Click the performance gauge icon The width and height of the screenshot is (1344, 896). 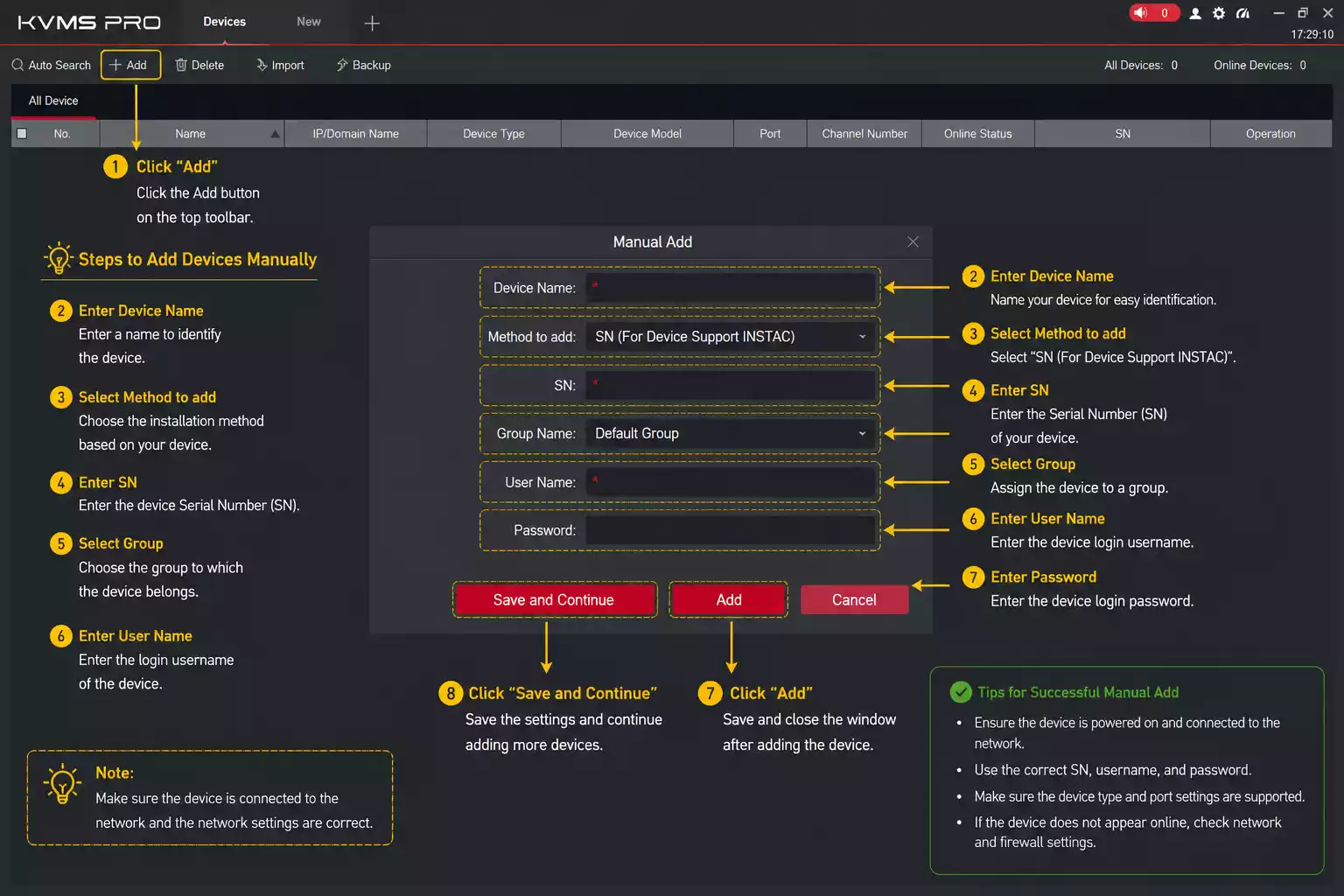[x=1243, y=13]
